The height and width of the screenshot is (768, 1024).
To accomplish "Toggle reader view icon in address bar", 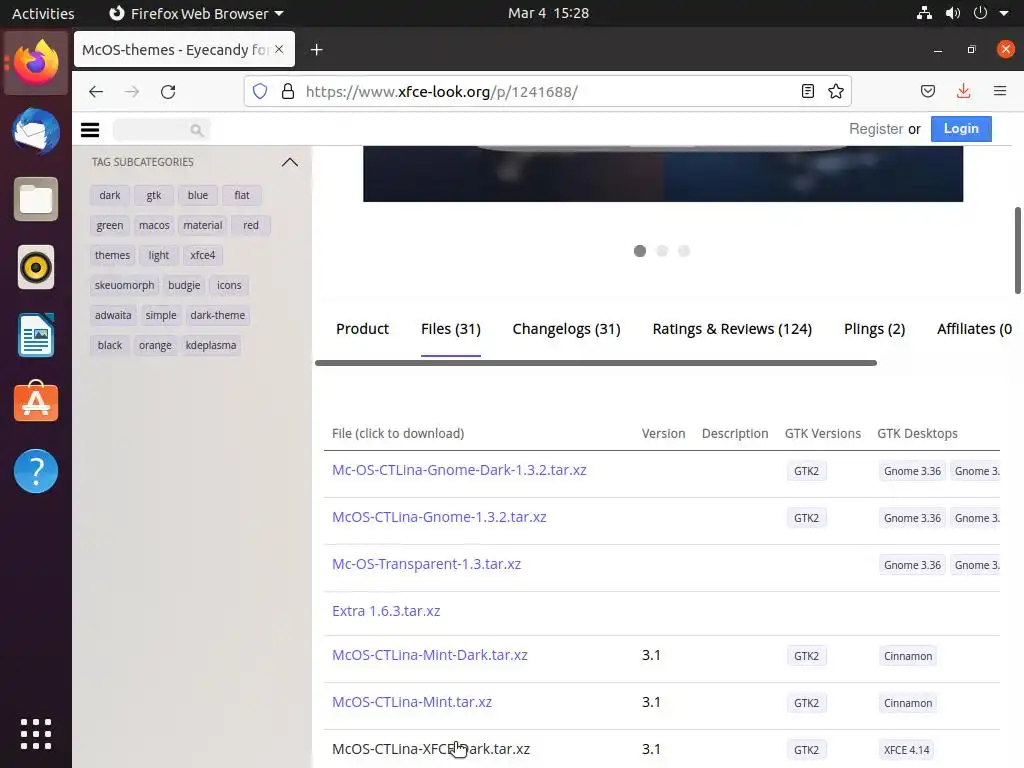I will click(x=808, y=91).
